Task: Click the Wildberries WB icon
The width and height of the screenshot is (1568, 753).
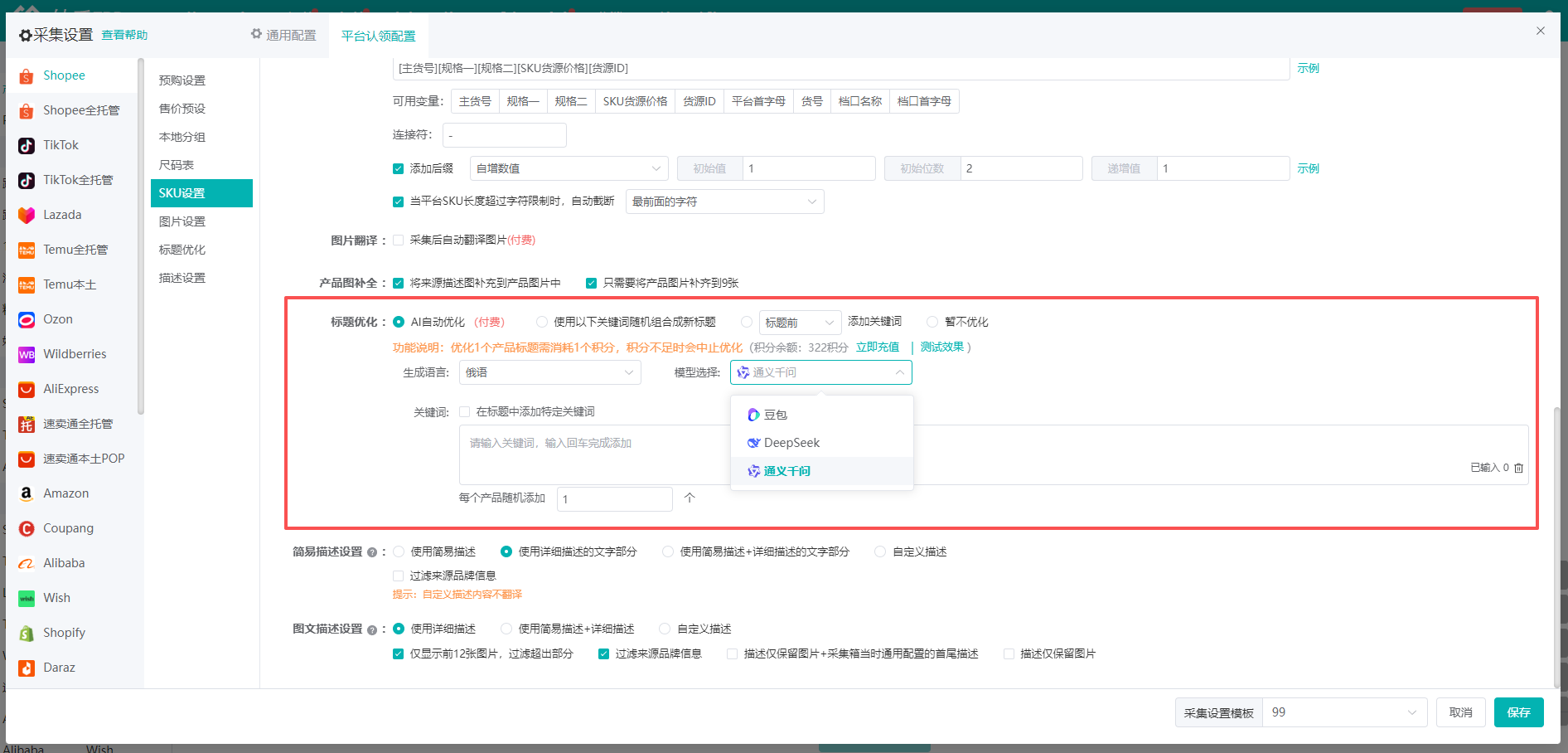Action: pyautogui.click(x=27, y=354)
